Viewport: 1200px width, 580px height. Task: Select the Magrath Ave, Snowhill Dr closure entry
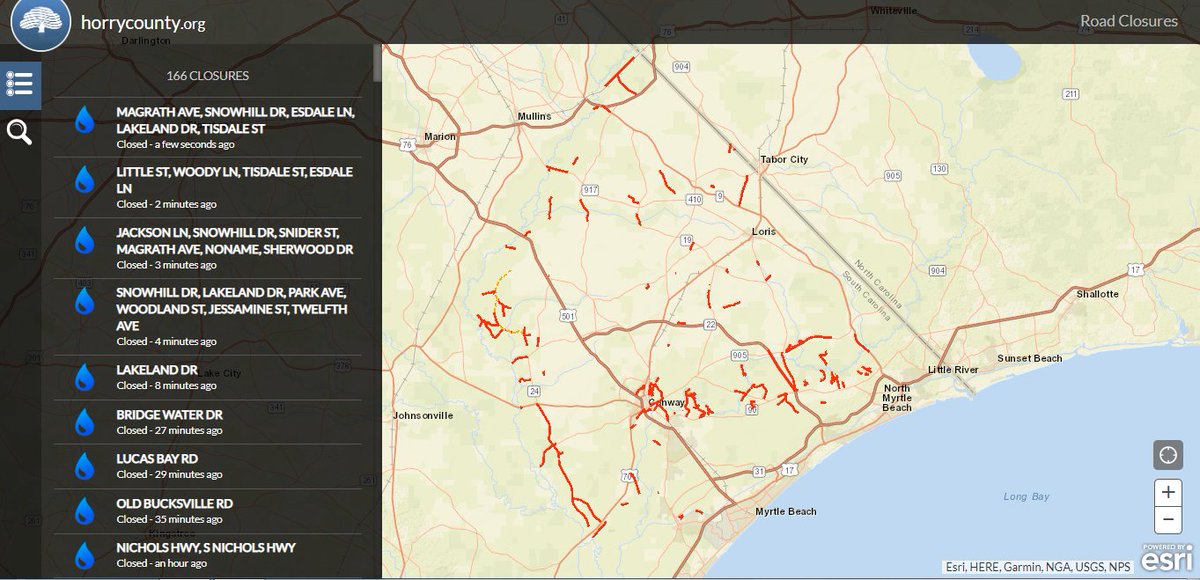(206, 128)
